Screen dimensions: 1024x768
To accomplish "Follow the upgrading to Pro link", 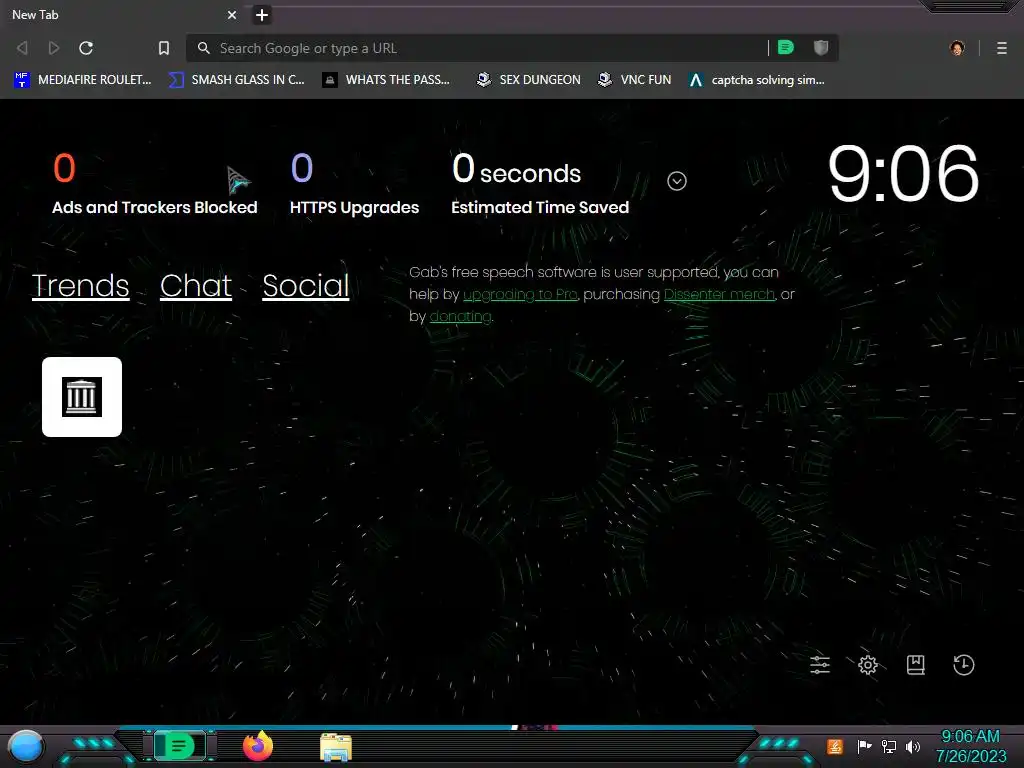I will coord(520,295).
